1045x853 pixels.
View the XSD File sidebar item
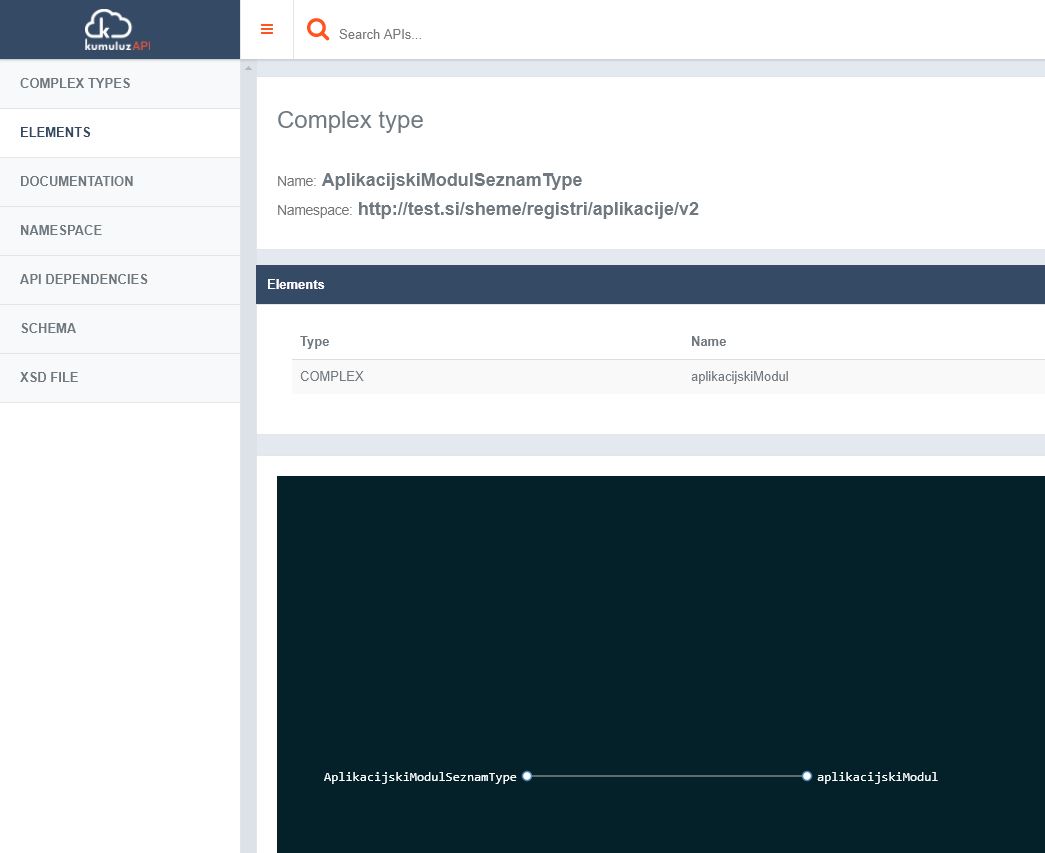pyautogui.click(x=49, y=377)
